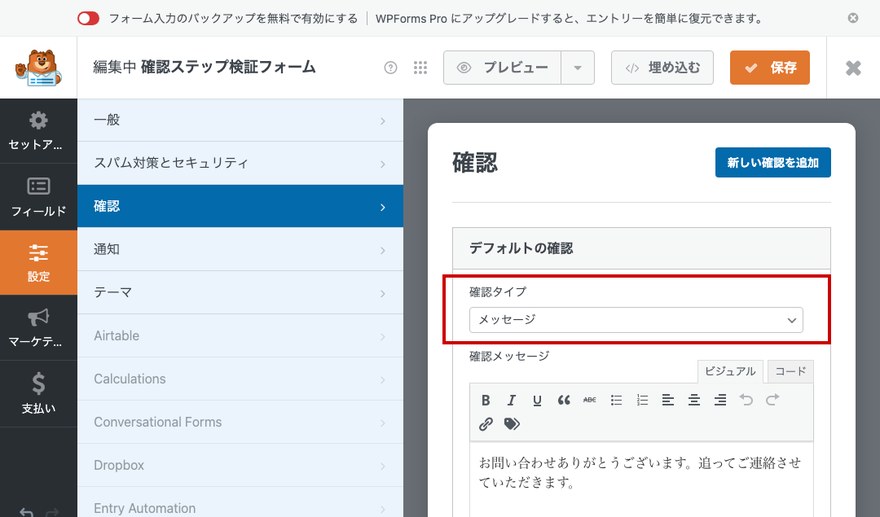Open スパム対策とセキュリティ settings section
880x517 pixels.
pos(240,163)
